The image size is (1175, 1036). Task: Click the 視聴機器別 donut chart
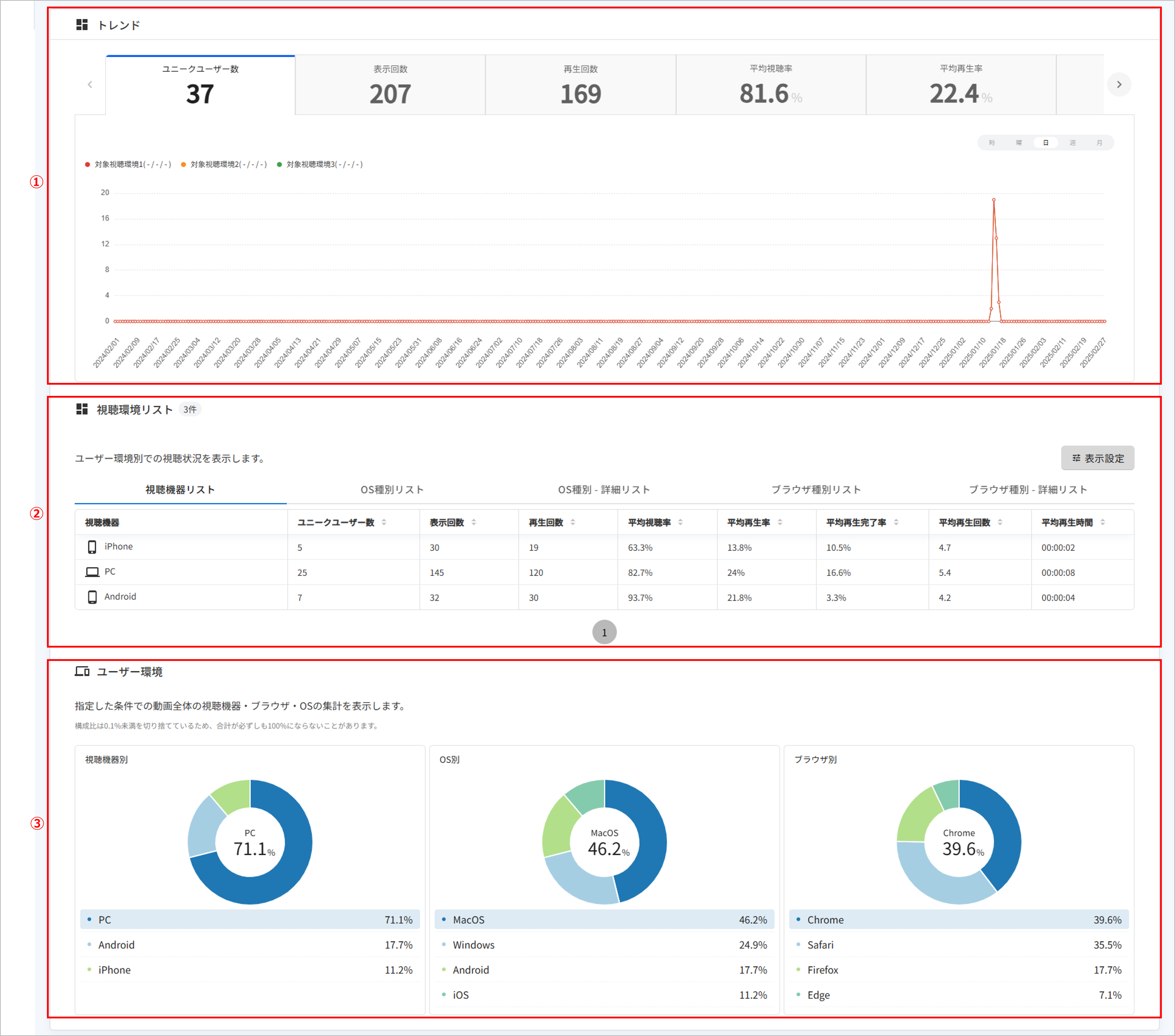[250, 842]
